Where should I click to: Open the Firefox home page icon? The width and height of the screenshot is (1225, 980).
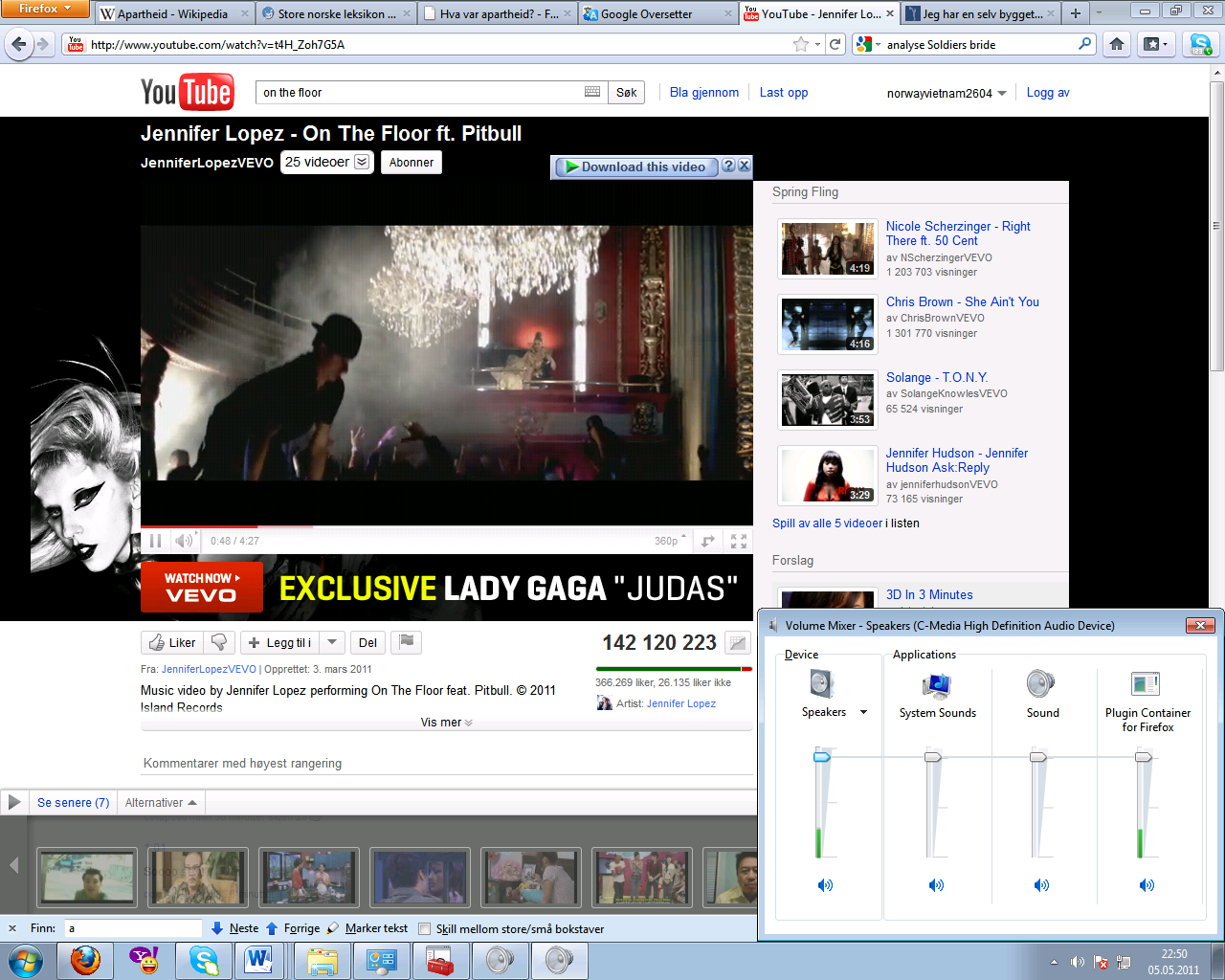click(x=1117, y=44)
